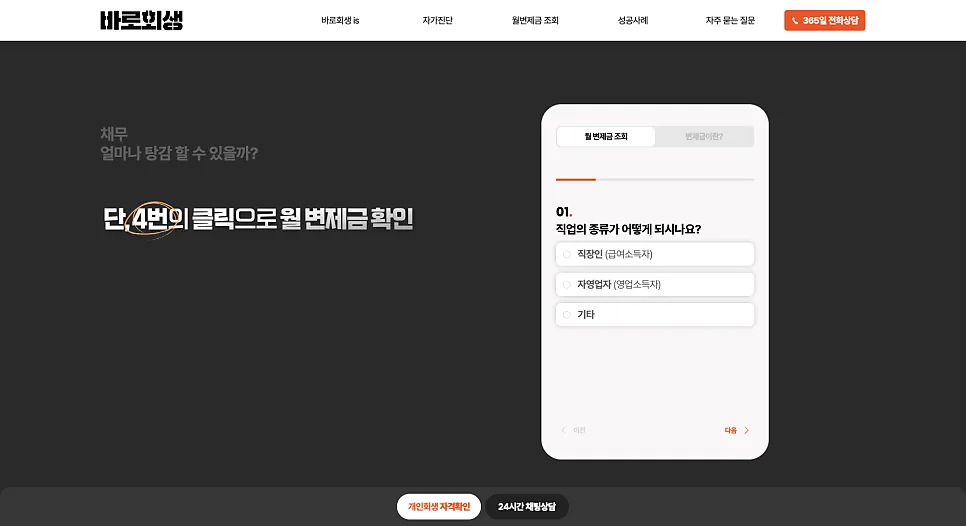Click the phone icon in 365일 전화상담
Screen dimensions: 966x526
[795, 20]
